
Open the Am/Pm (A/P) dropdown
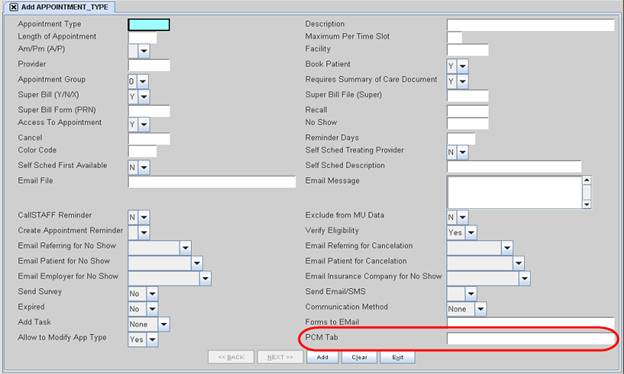[144, 51]
